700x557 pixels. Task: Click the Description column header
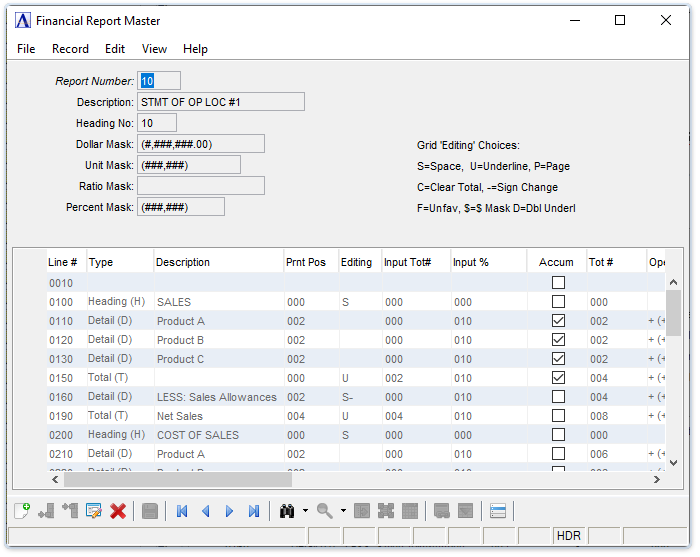[183, 263]
